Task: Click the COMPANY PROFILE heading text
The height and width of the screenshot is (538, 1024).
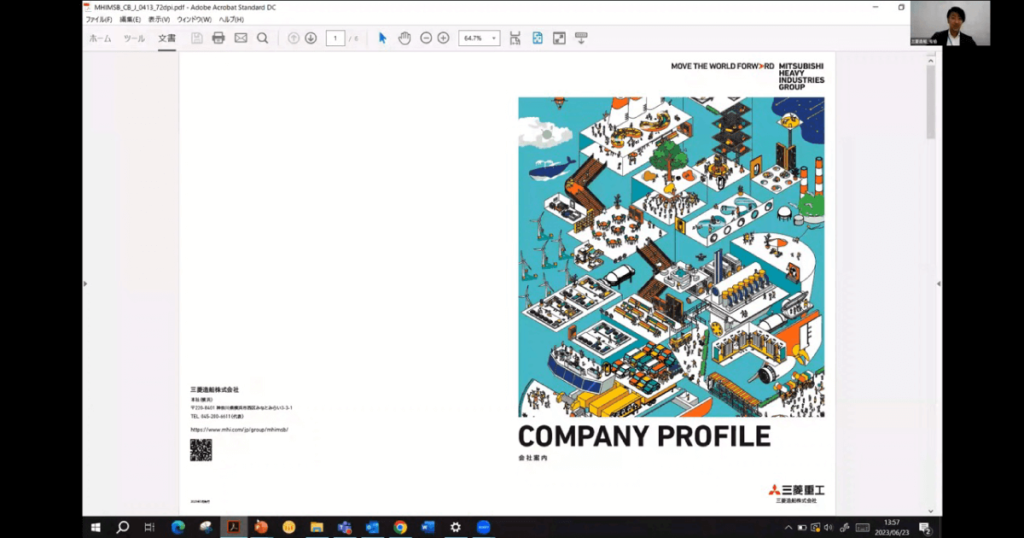Action: tap(644, 436)
